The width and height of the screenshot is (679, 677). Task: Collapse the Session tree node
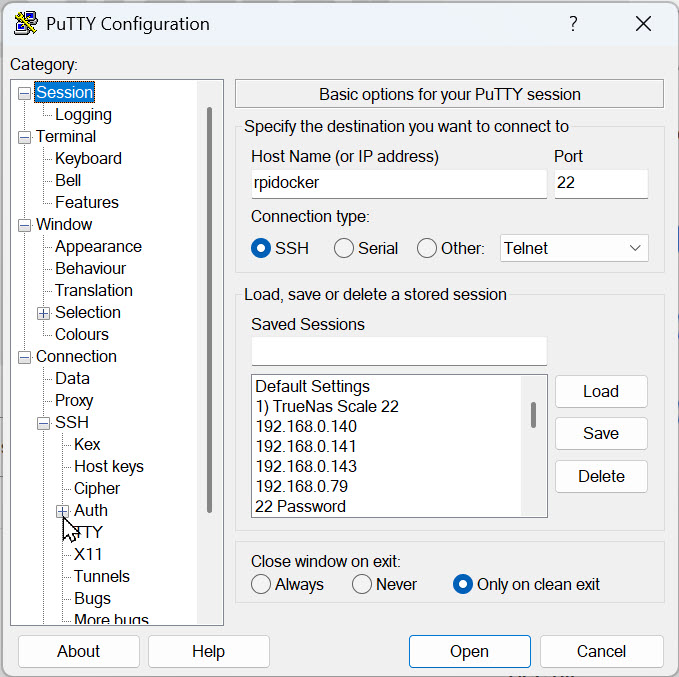point(24,93)
